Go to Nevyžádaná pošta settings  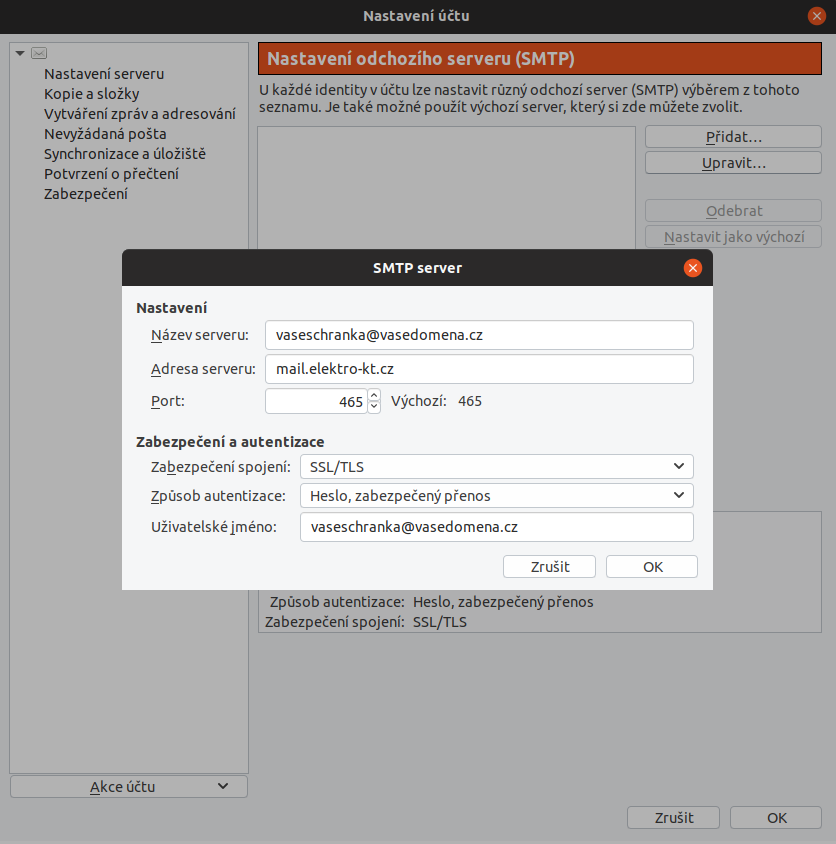click(x=105, y=133)
